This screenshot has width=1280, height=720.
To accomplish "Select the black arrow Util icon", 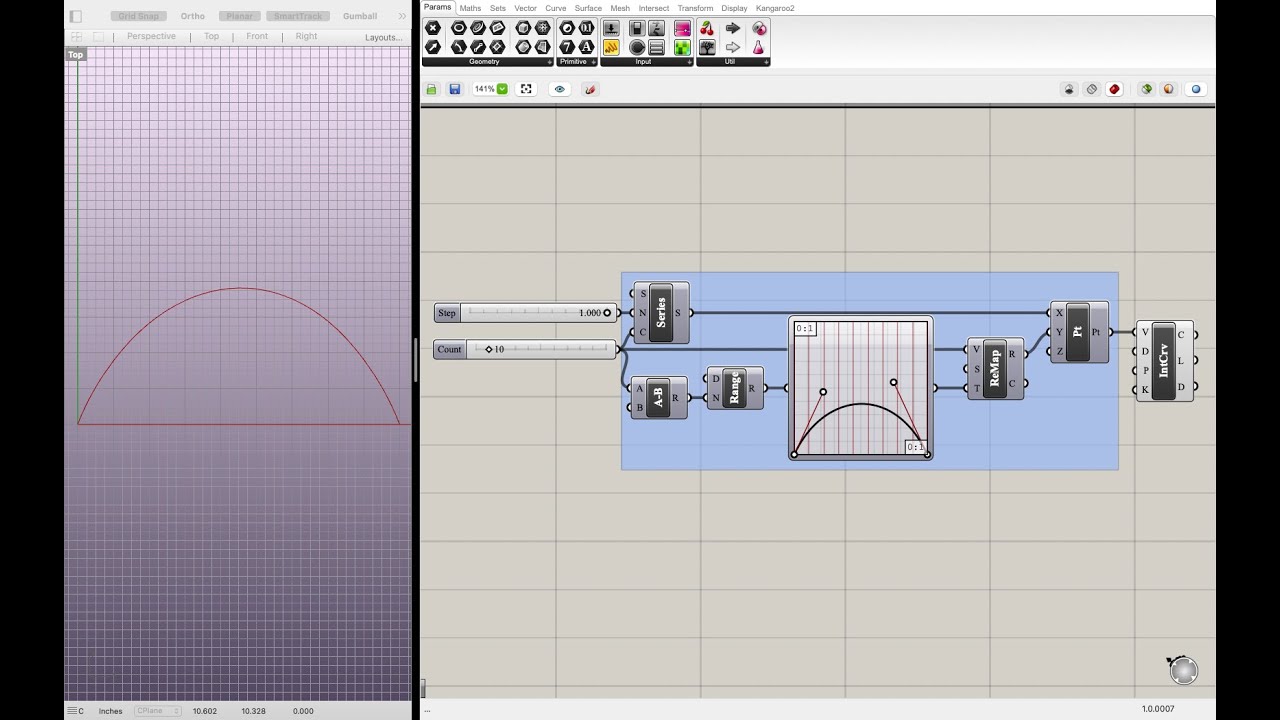I will pyautogui.click(x=733, y=28).
